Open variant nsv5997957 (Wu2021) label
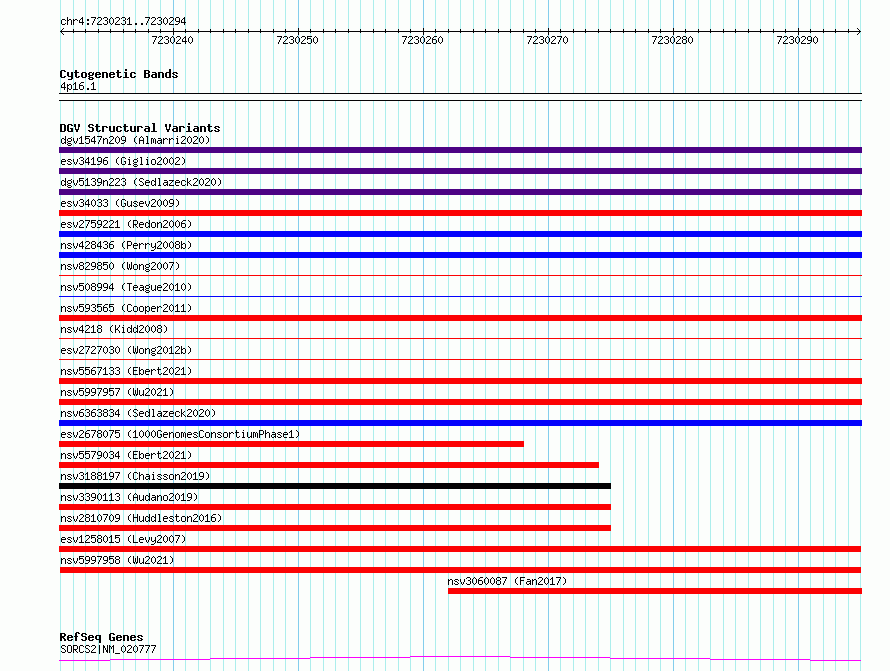Image resolution: width=890 pixels, height=671 pixels. 117,392
